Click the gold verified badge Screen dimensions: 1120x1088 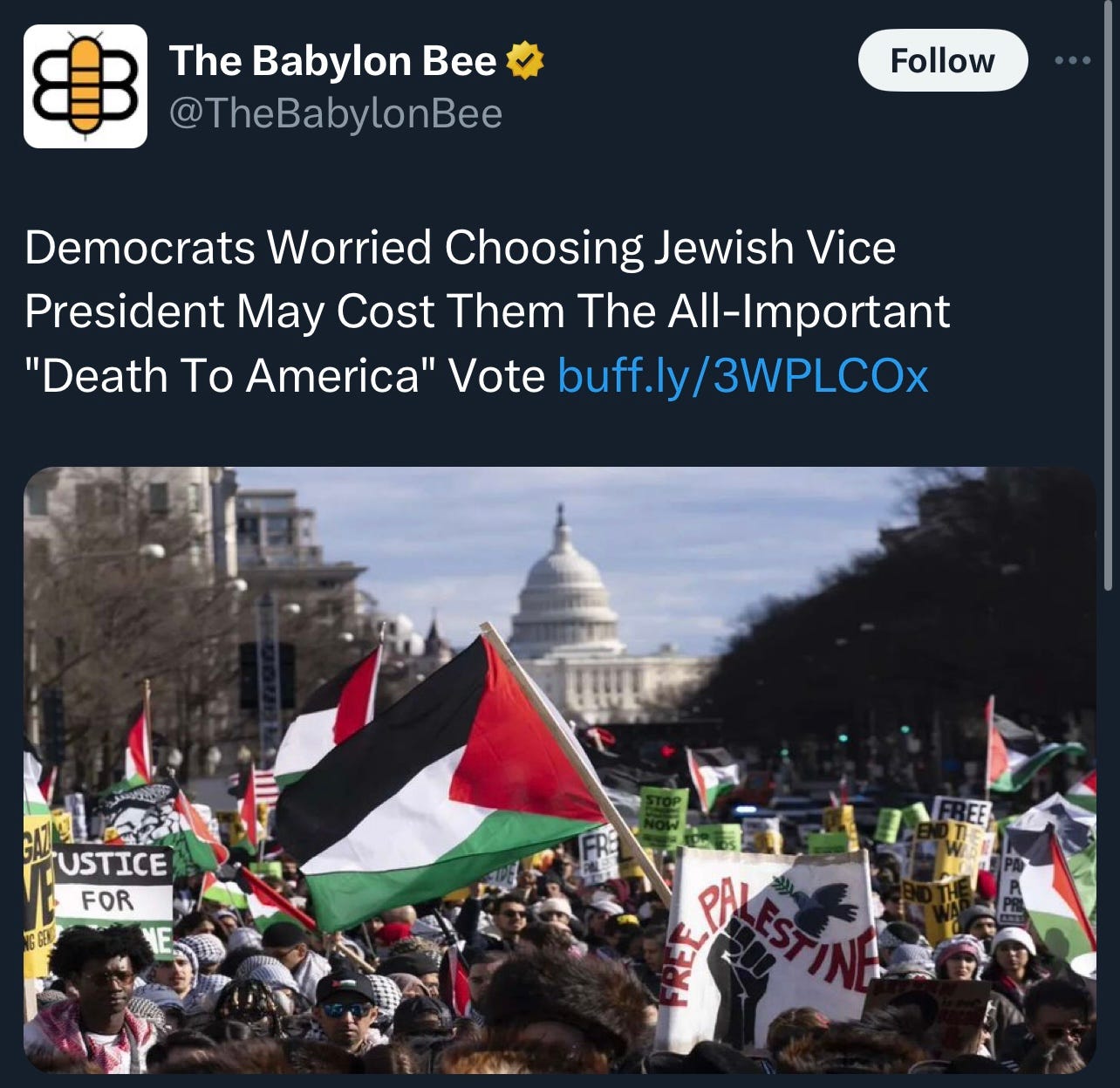pyautogui.click(x=524, y=60)
